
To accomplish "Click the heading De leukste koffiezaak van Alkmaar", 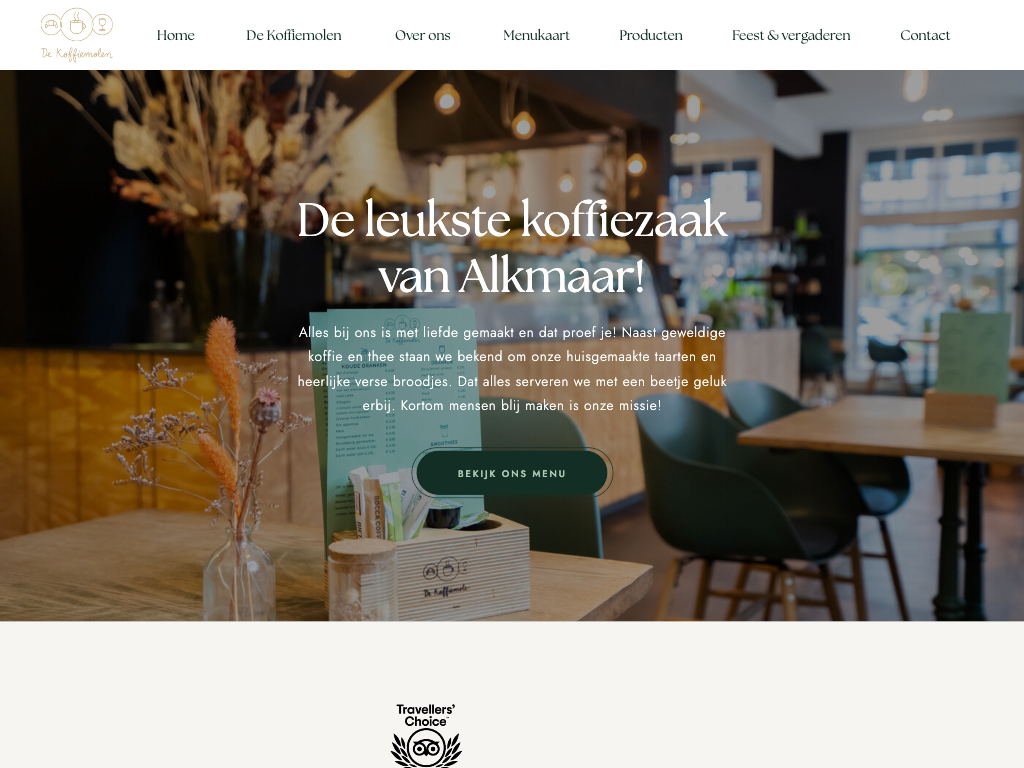I will tap(512, 247).
